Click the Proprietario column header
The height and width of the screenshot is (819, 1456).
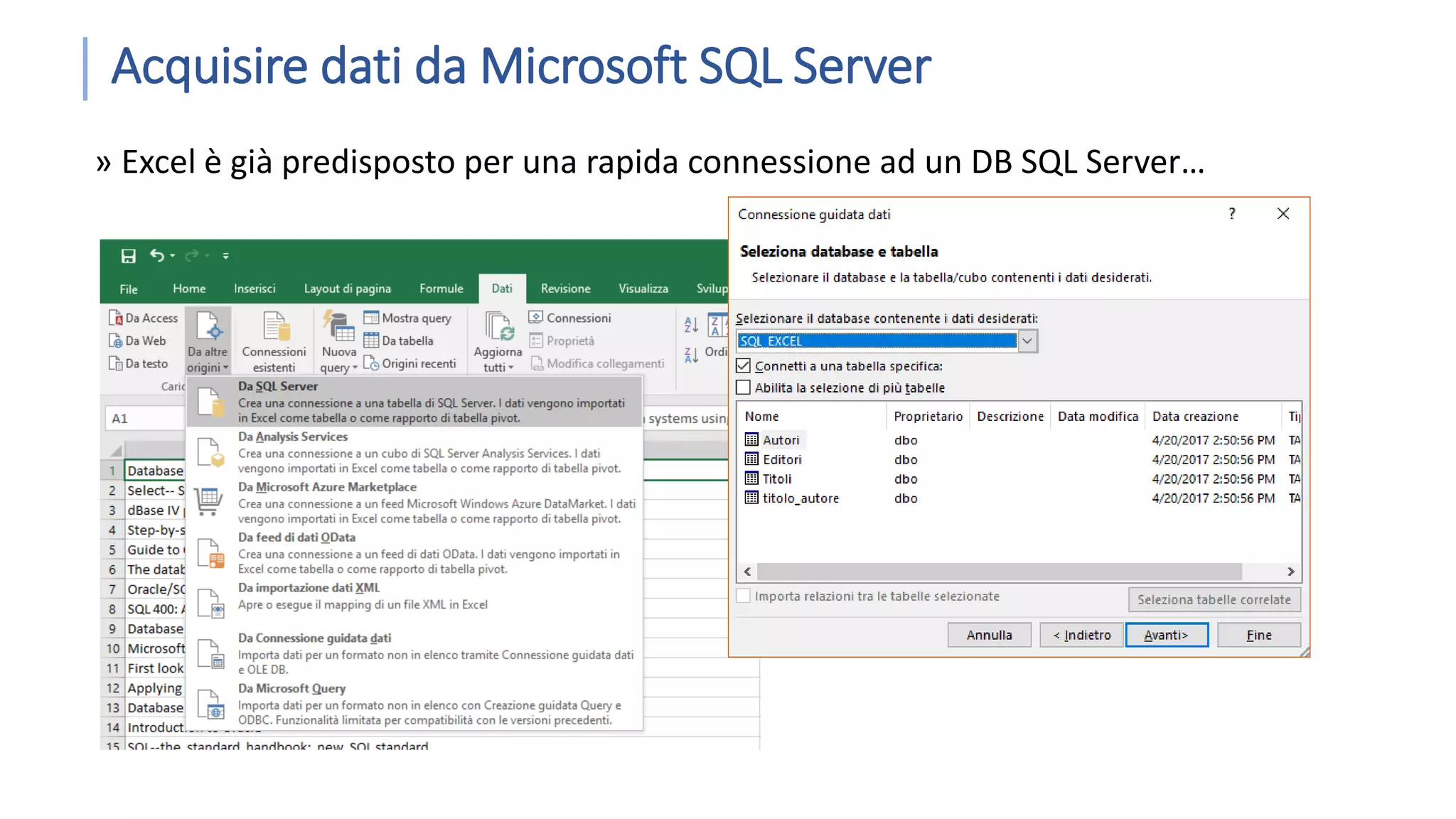click(928, 417)
